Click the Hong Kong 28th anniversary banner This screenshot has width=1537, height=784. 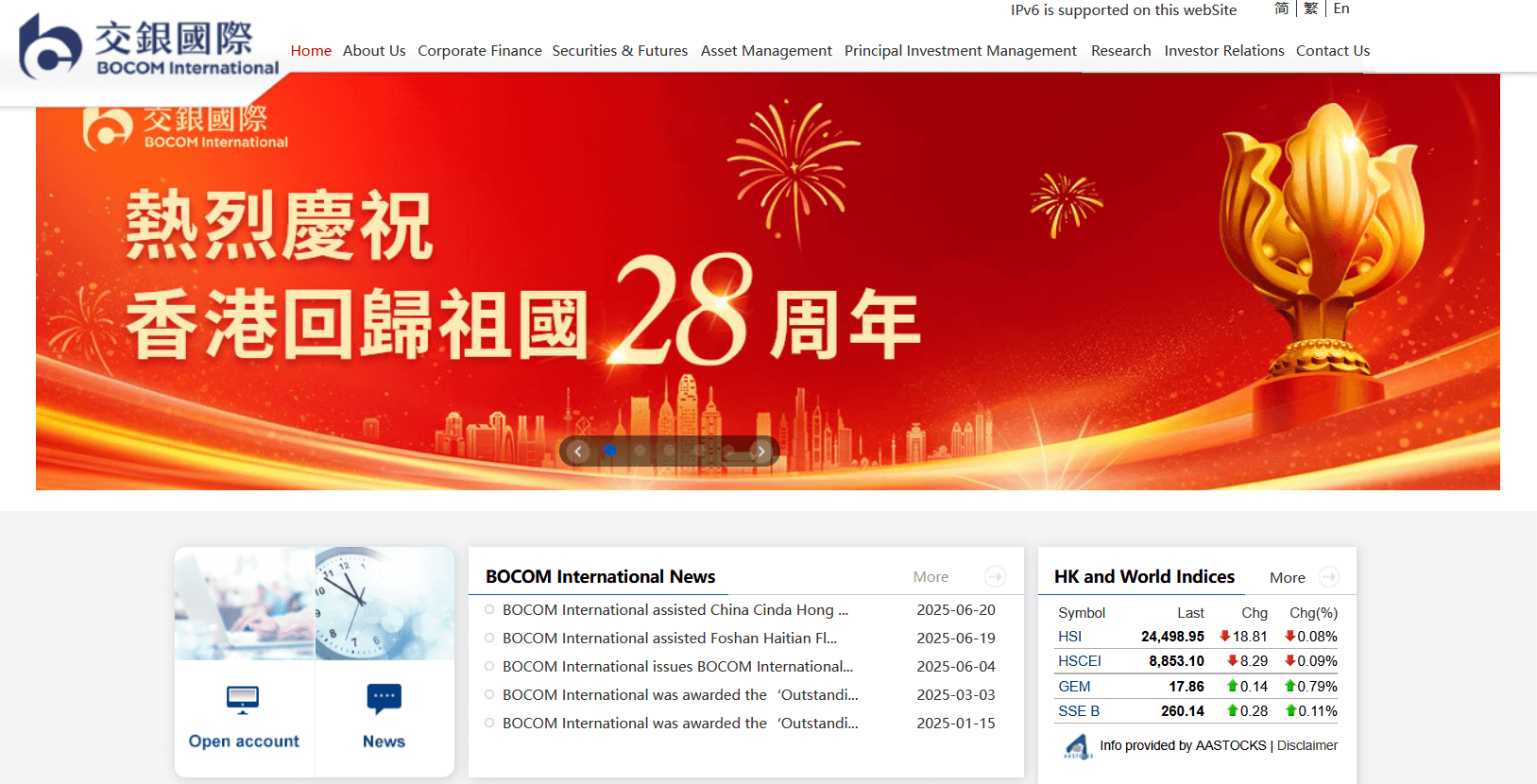coord(767,281)
